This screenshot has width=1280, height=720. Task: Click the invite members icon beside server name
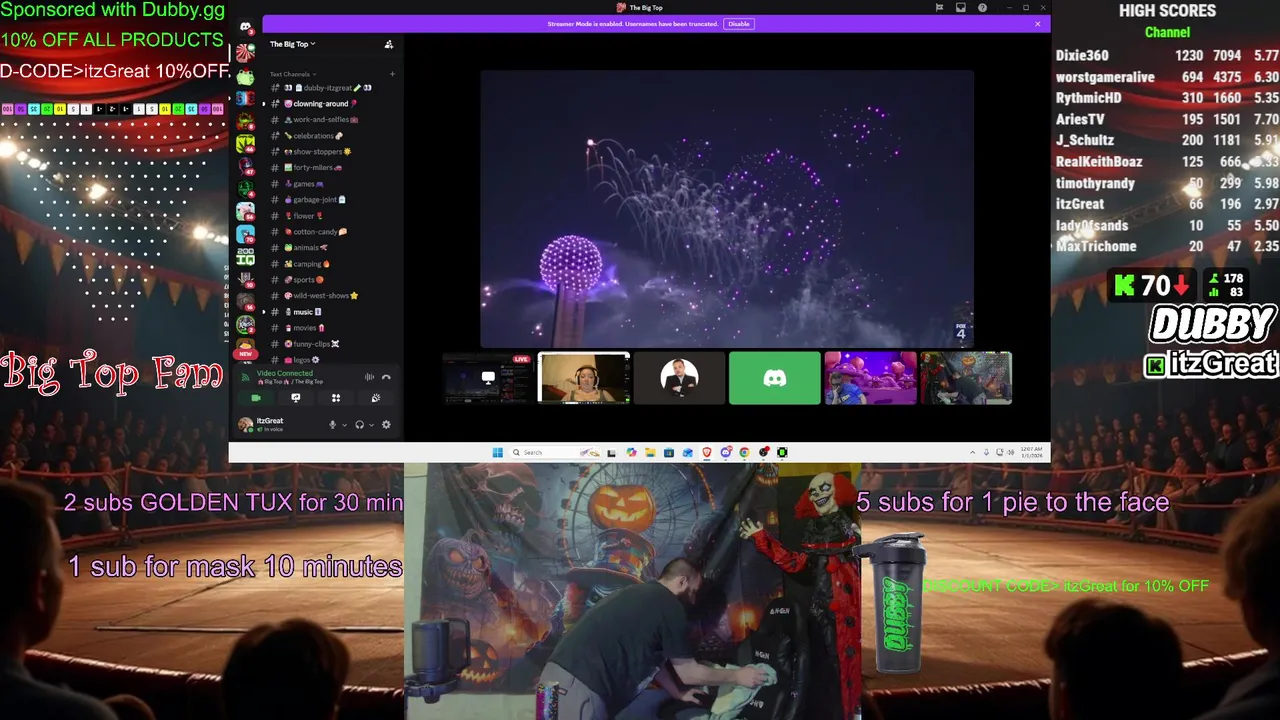tap(389, 44)
